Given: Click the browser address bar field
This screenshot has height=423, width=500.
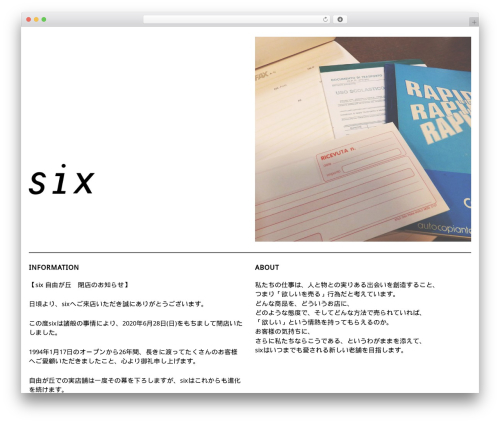Looking at the screenshot, I should click(237, 19).
